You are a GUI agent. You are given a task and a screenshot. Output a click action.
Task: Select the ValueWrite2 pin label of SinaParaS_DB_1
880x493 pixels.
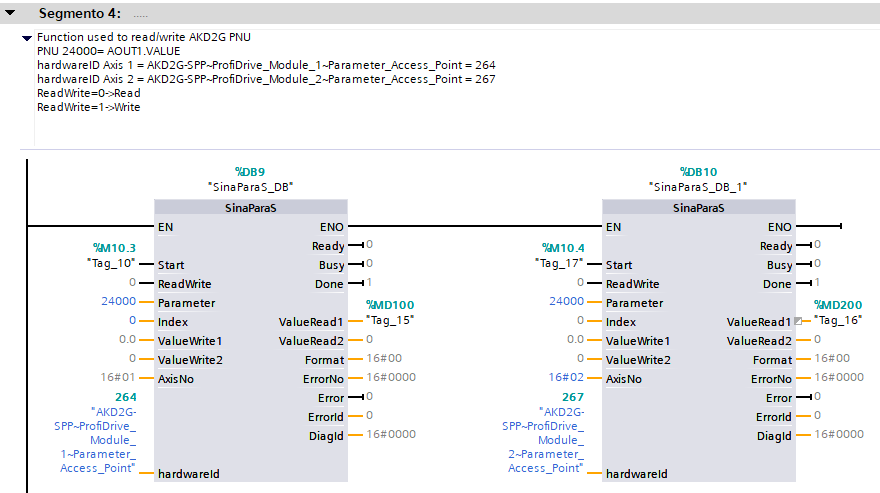coord(638,360)
